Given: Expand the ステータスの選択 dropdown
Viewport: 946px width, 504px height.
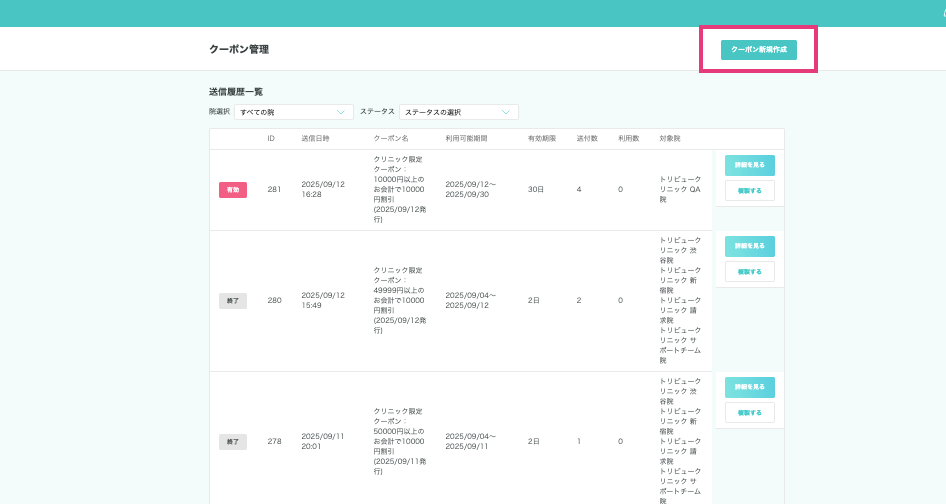Looking at the screenshot, I should (458, 112).
